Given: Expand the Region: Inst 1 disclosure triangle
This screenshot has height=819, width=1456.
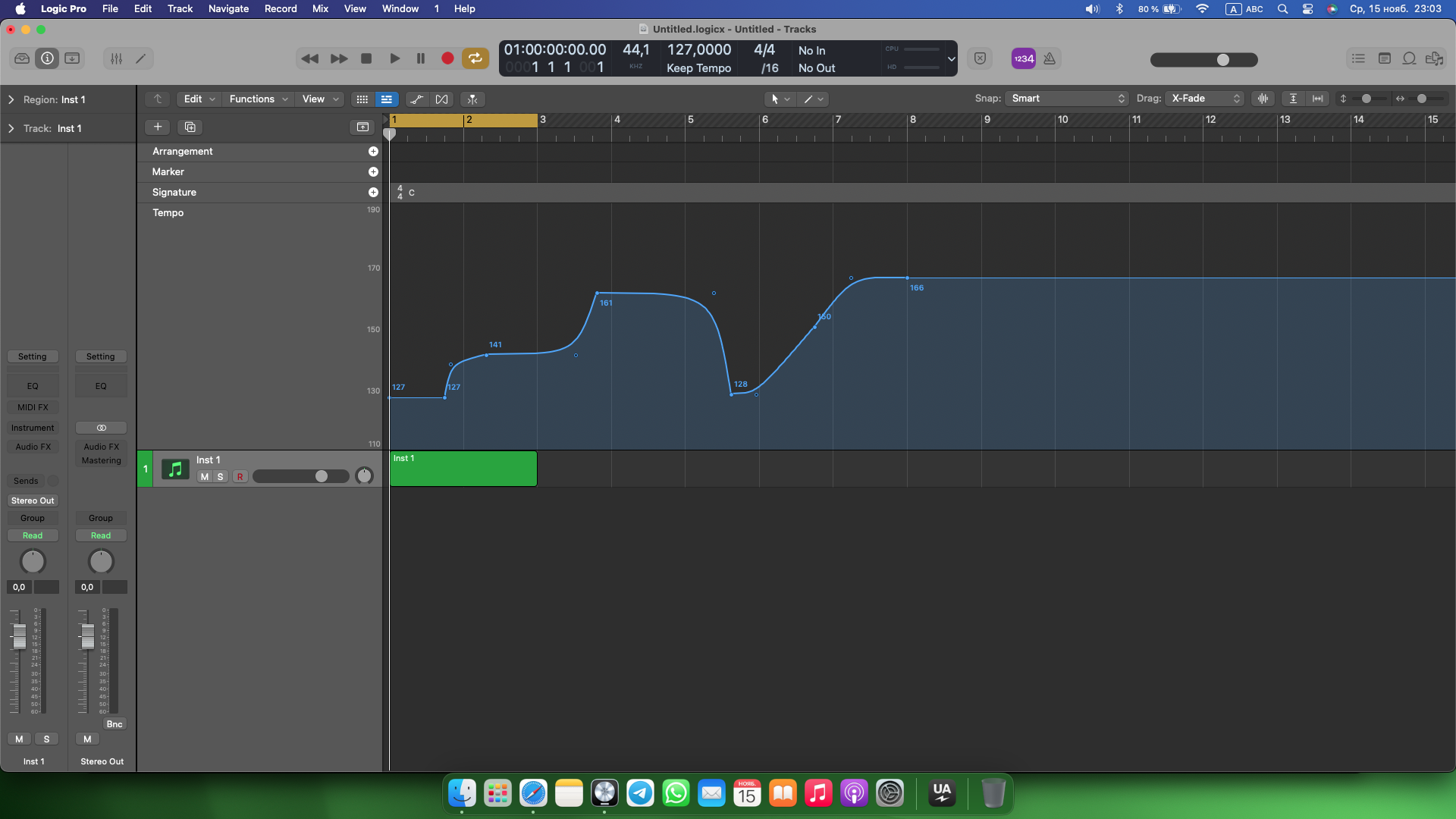Looking at the screenshot, I should click(x=11, y=99).
